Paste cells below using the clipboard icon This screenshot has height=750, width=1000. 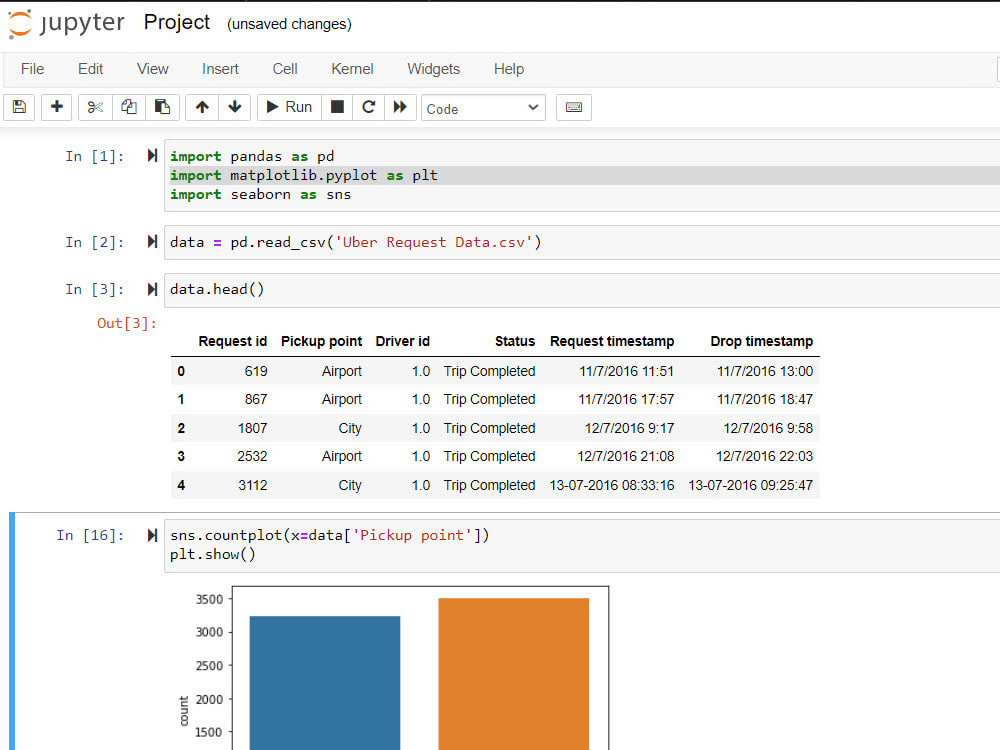click(163, 107)
